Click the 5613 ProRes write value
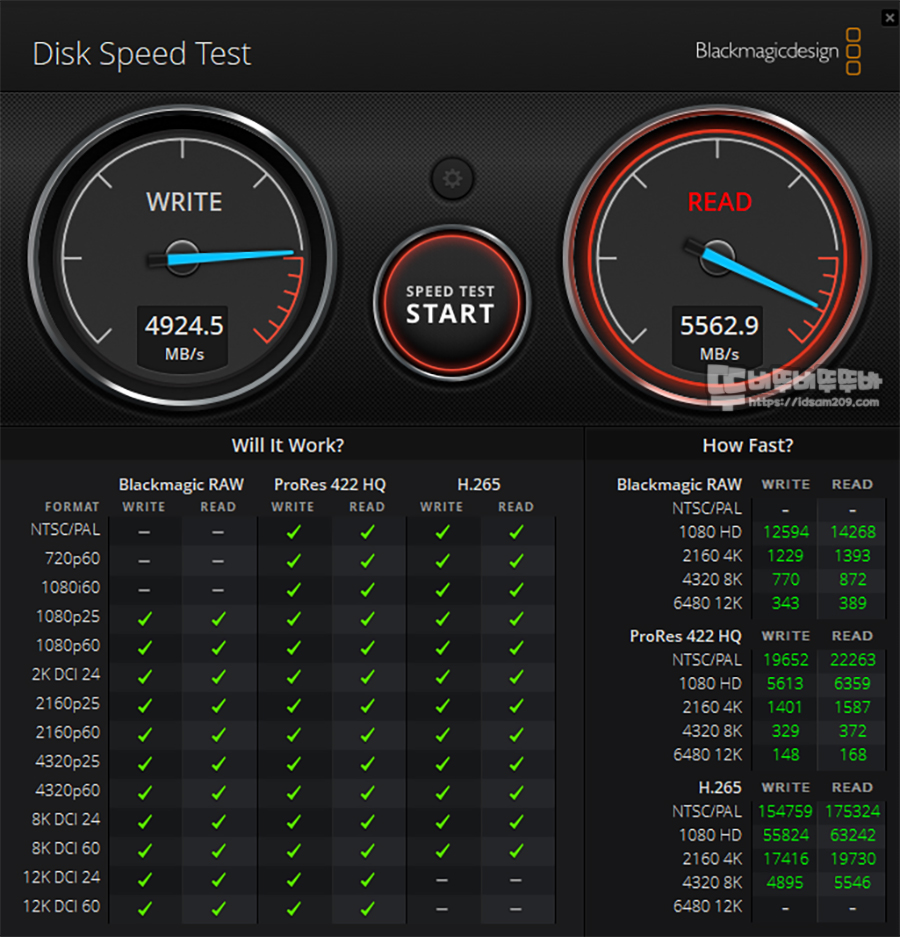The image size is (900, 937). pos(785,684)
